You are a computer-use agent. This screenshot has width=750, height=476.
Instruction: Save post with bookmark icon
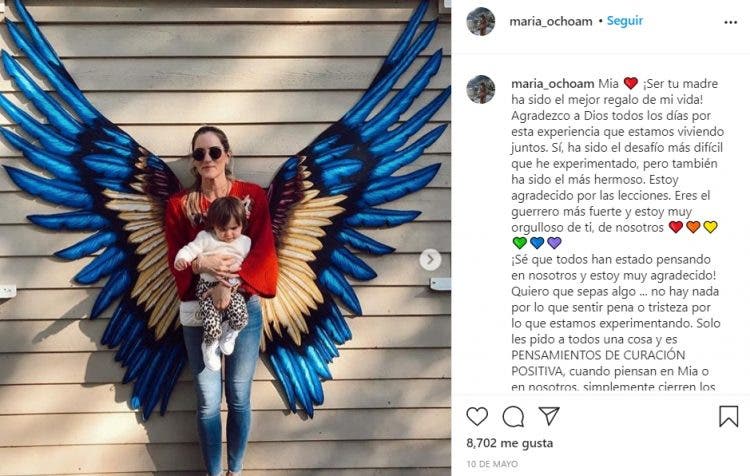tap(728, 416)
